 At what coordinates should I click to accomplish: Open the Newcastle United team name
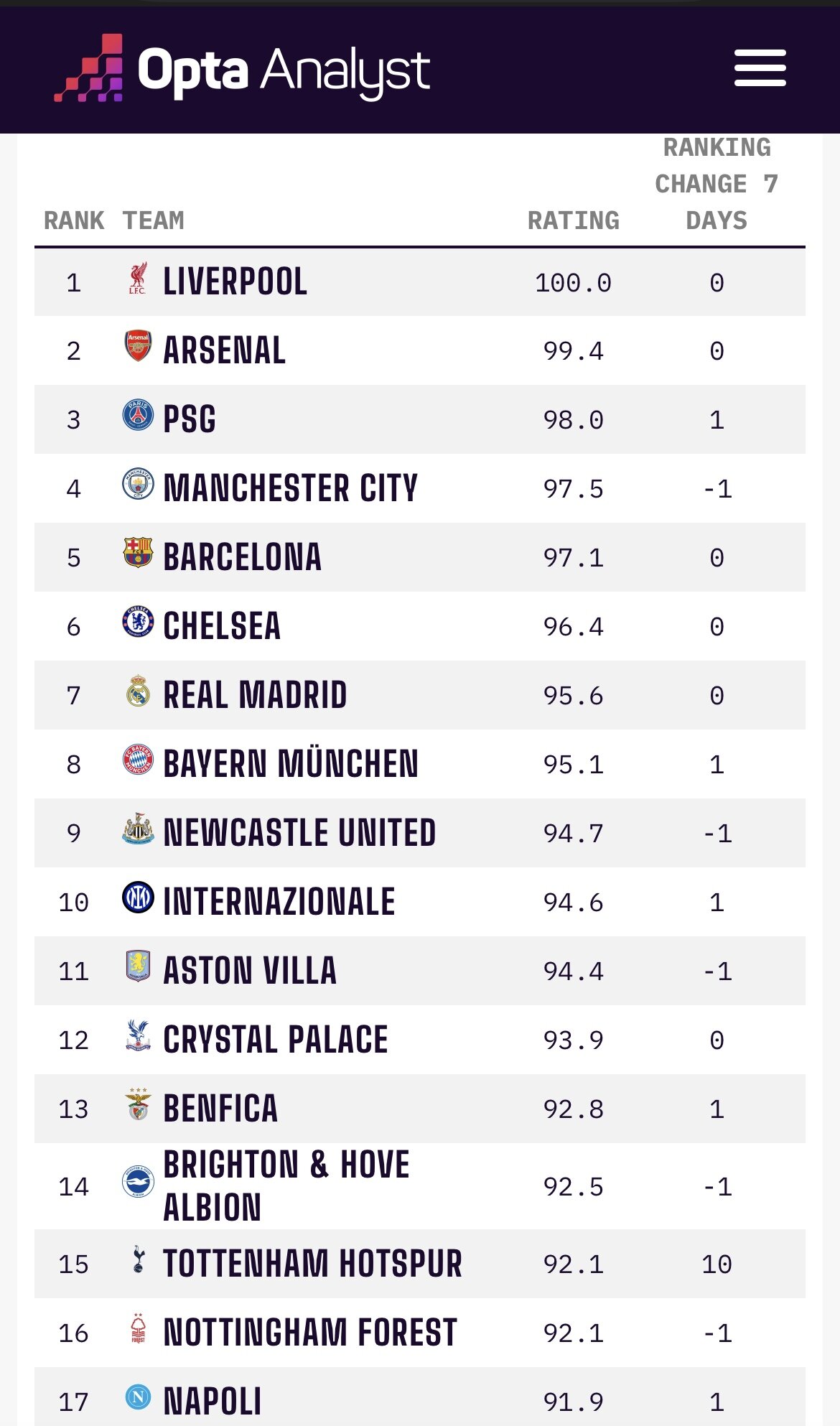pos(299,833)
